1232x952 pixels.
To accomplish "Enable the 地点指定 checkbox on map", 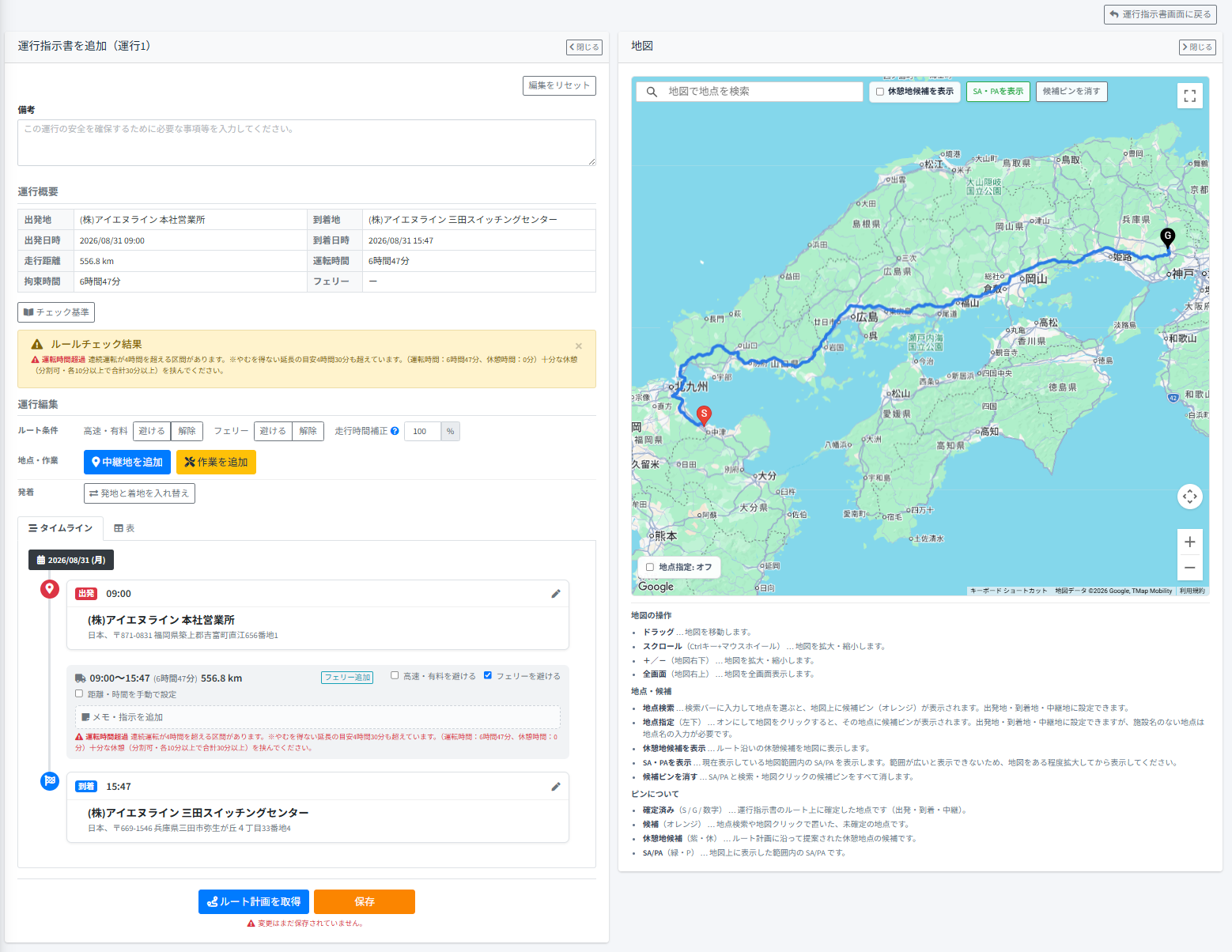I will [650, 567].
